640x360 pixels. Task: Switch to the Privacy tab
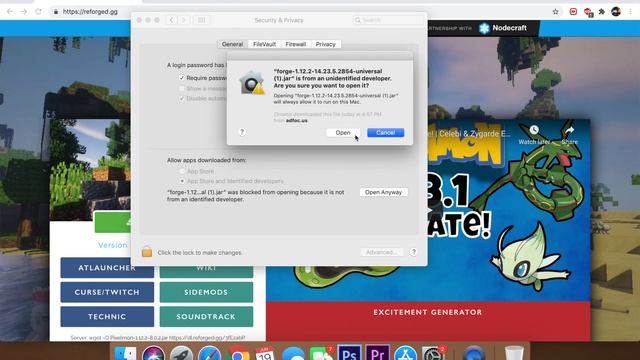point(325,44)
